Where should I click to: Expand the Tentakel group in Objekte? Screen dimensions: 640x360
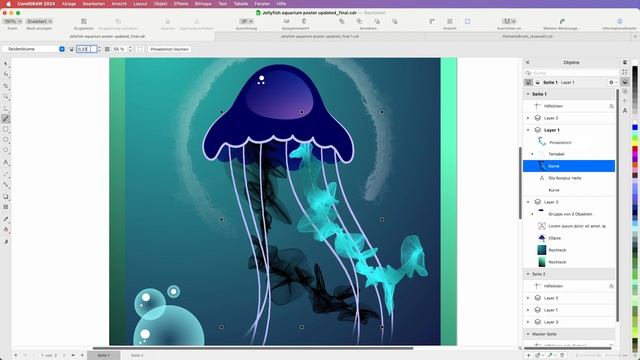point(532,154)
